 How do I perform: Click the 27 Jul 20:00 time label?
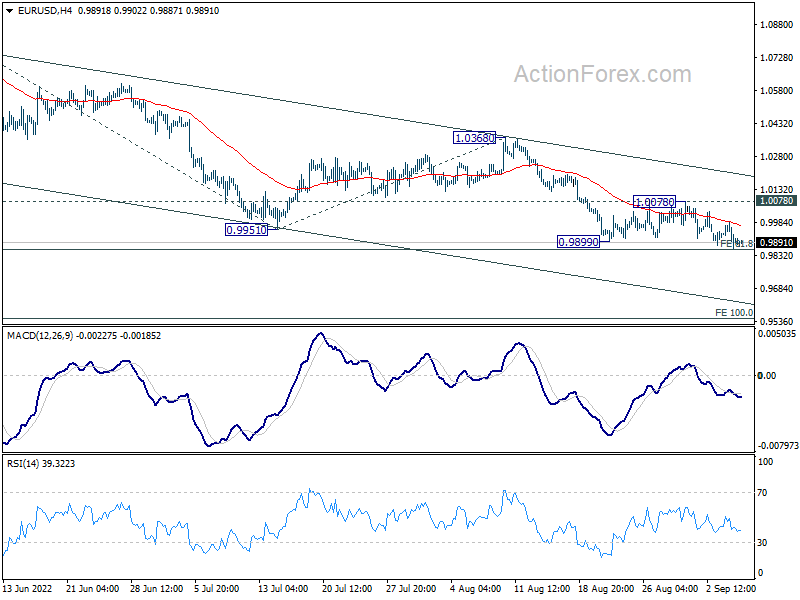click(411, 589)
